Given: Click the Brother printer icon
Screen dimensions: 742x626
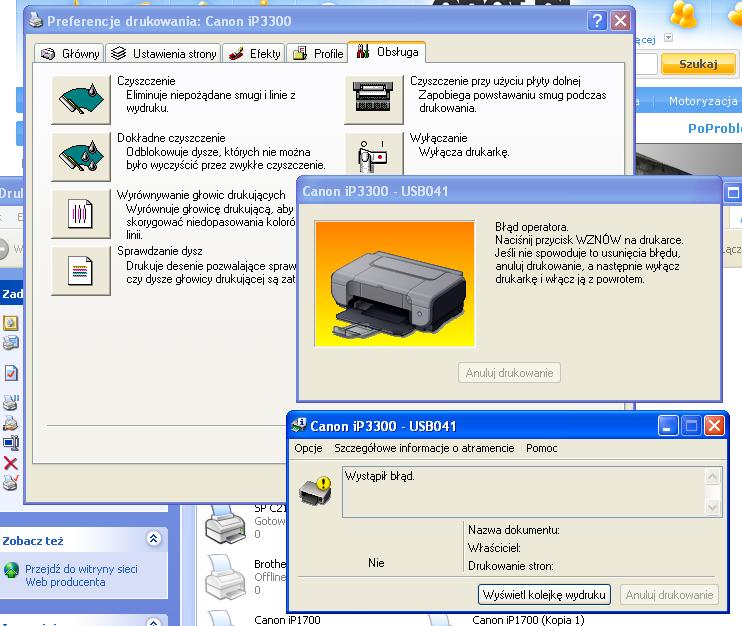Looking at the screenshot, I should point(225,577).
